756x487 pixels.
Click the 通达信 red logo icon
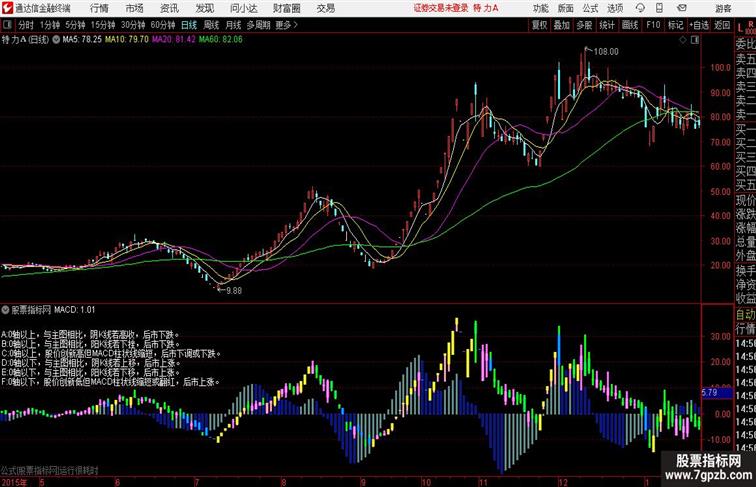point(7,8)
